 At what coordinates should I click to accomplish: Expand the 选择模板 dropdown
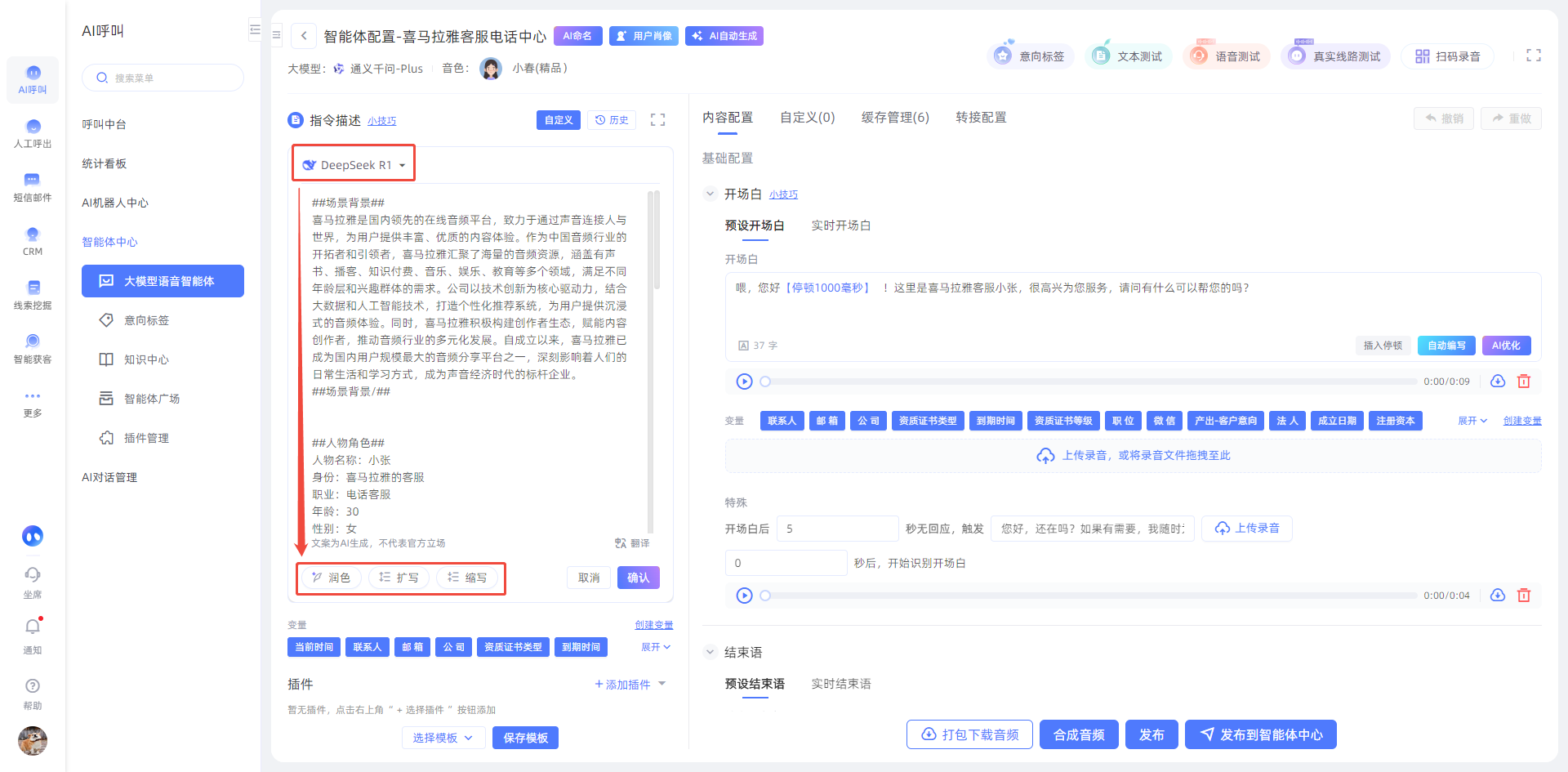pyautogui.click(x=443, y=738)
